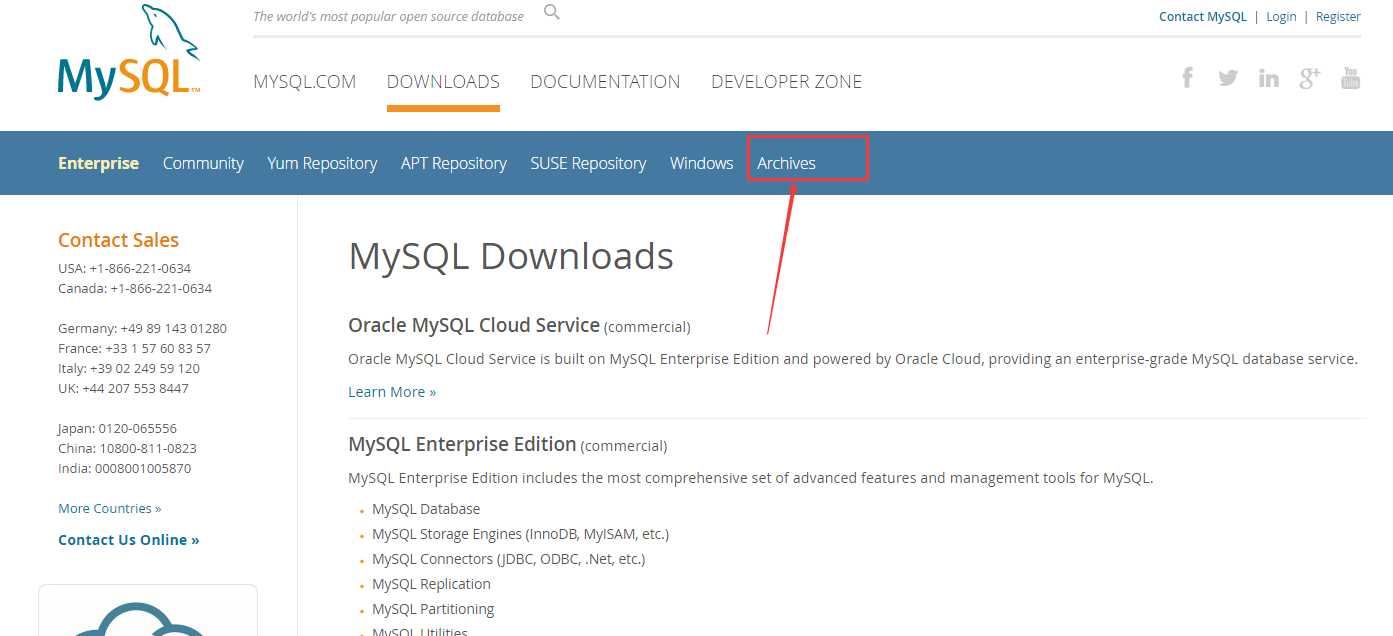Image resolution: width=1393 pixels, height=636 pixels.
Task: Click the Germany phone number line
Action: click(x=142, y=328)
